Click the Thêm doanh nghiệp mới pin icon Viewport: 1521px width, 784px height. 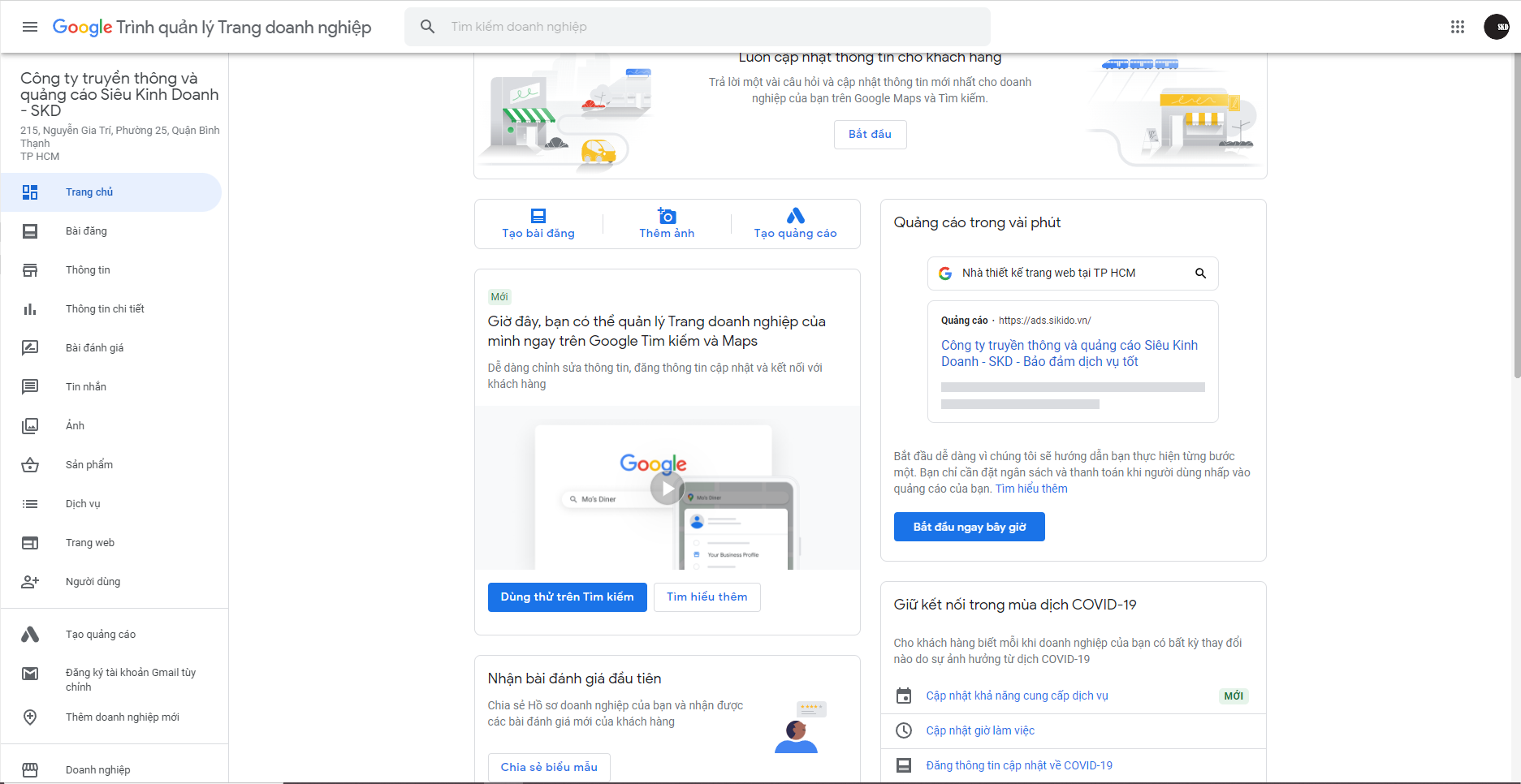30,717
